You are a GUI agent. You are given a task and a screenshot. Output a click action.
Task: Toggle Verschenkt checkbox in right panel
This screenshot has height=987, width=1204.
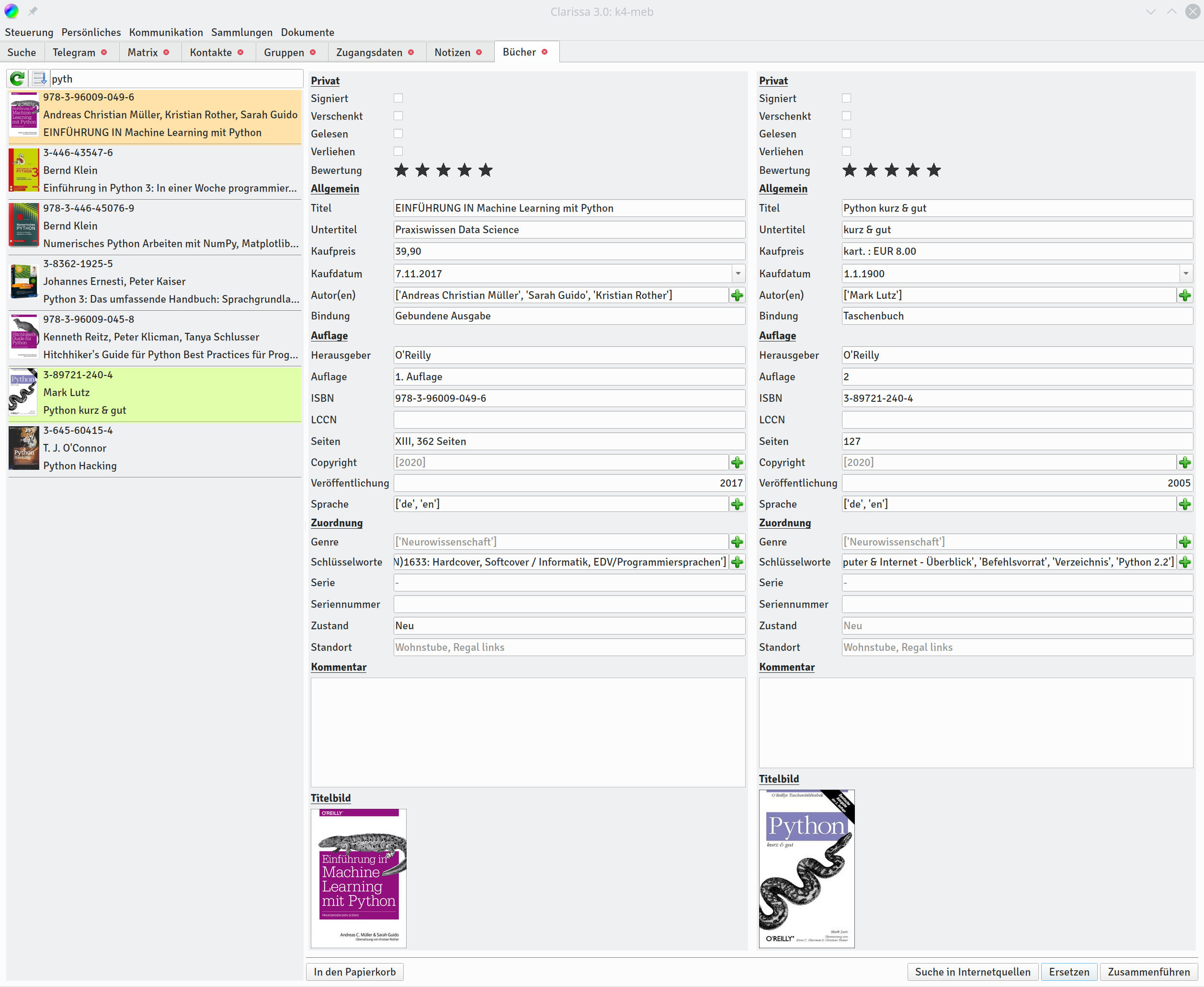click(x=846, y=116)
